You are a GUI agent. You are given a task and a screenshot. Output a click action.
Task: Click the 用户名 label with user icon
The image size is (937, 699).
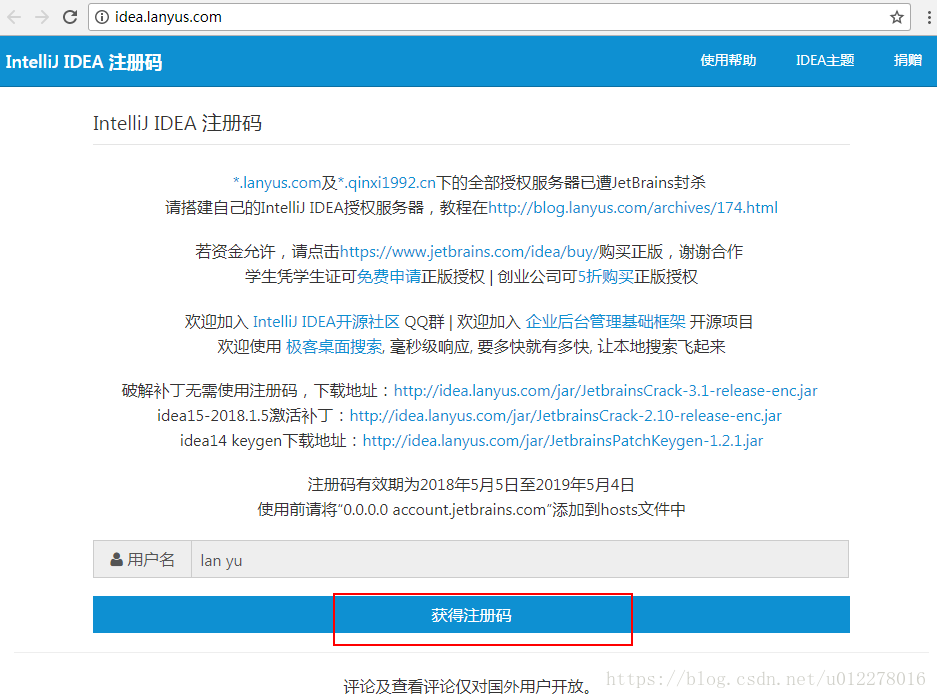(142, 559)
